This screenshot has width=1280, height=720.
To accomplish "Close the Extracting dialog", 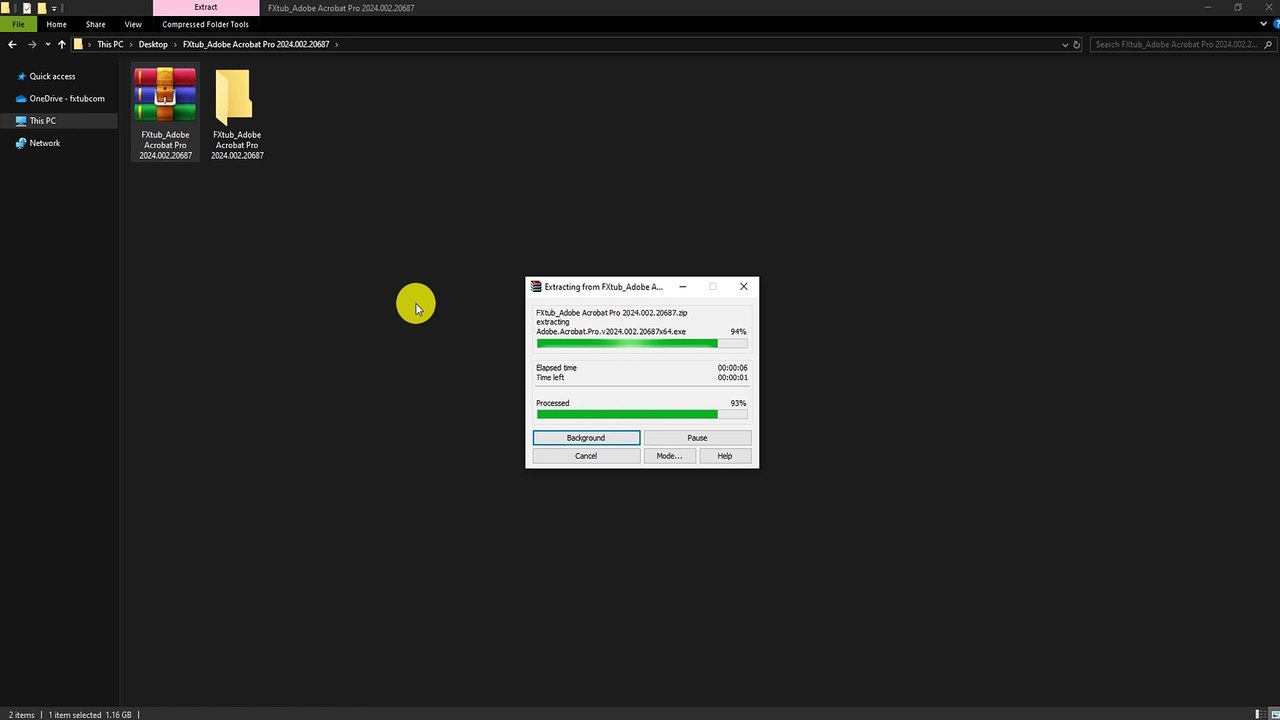I will coord(743,287).
